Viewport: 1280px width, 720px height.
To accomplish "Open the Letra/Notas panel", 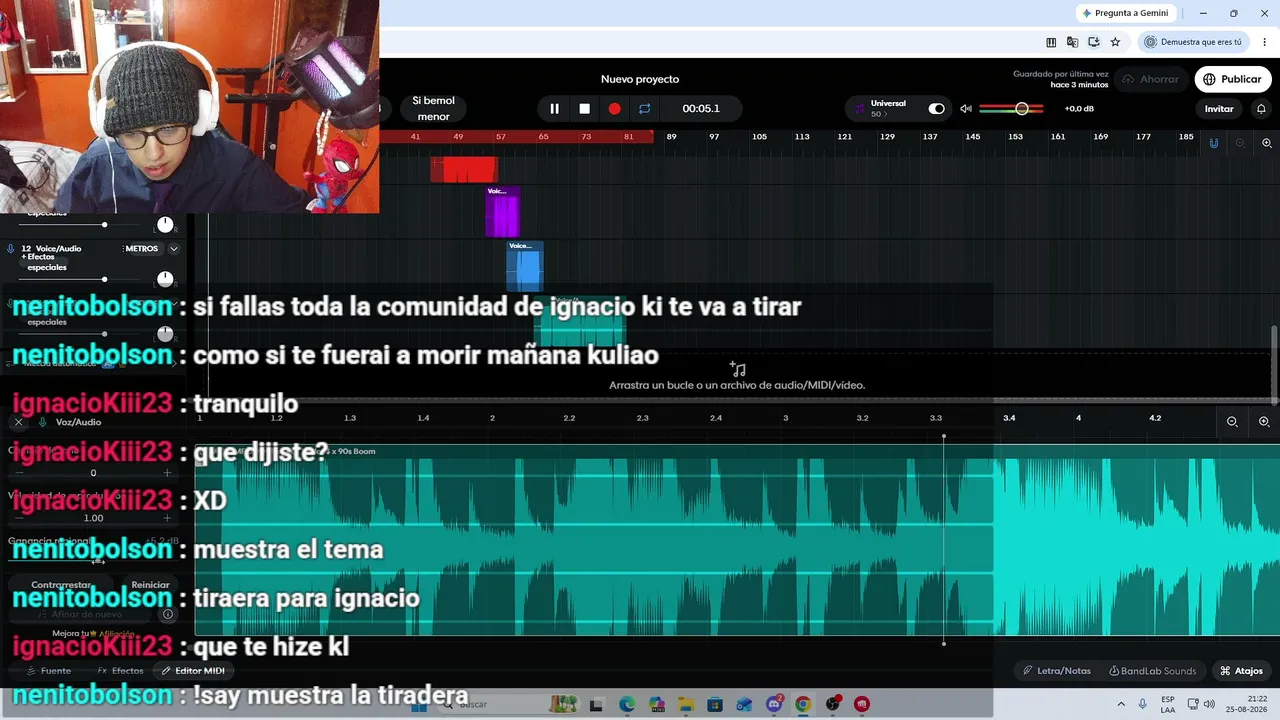I will point(1057,671).
